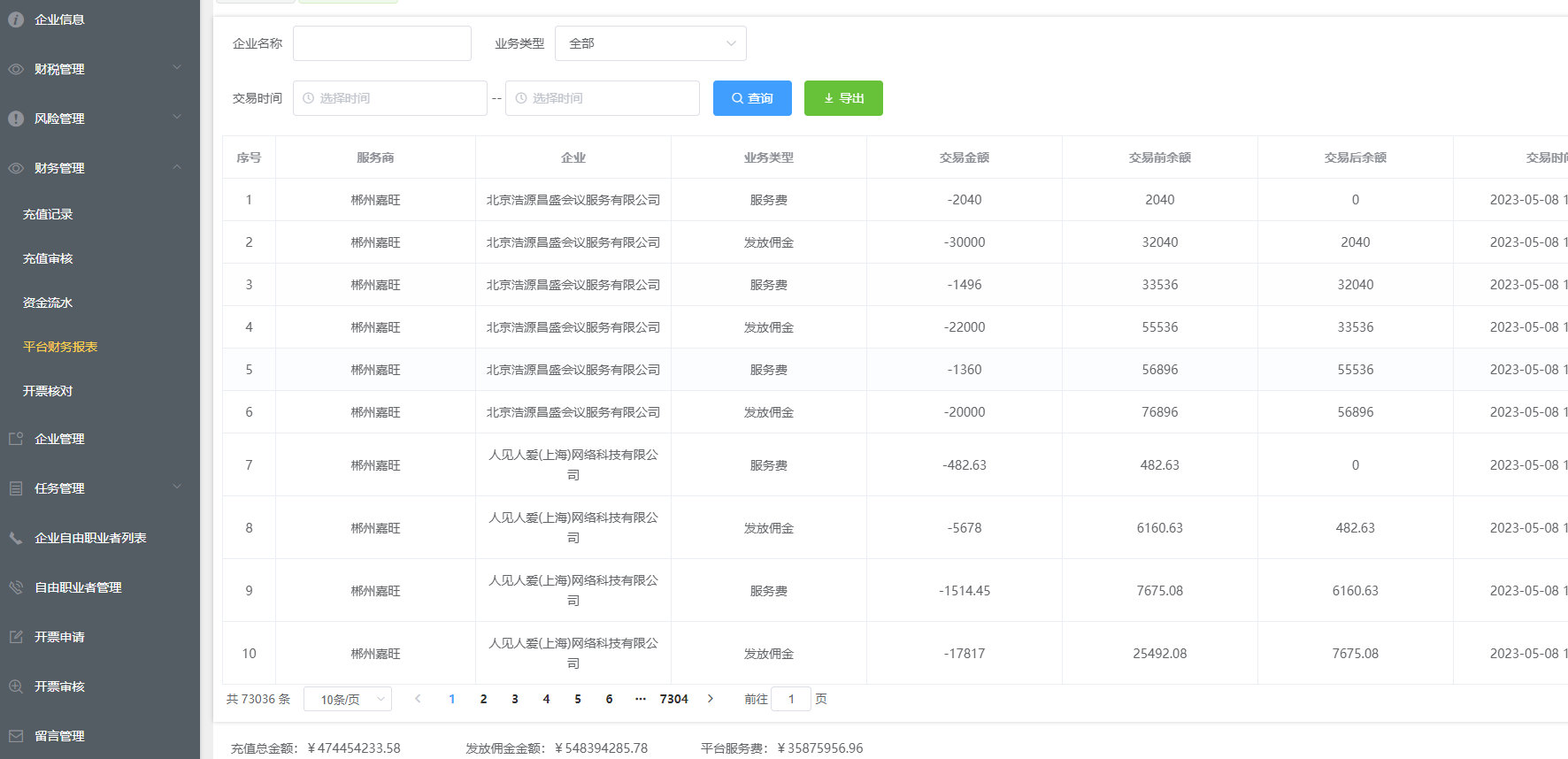Click the balance cell 25492.08
The width and height of the screenshot is (1568, 759).
pyautogui.click(x=1160, y=654)
